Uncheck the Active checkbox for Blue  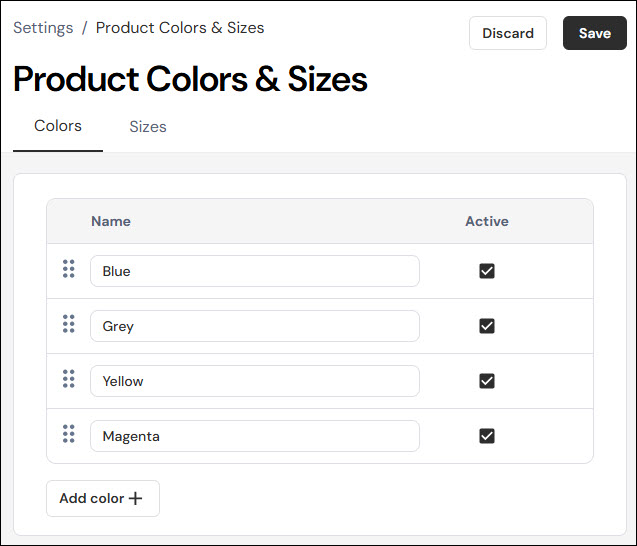(487, 271)
